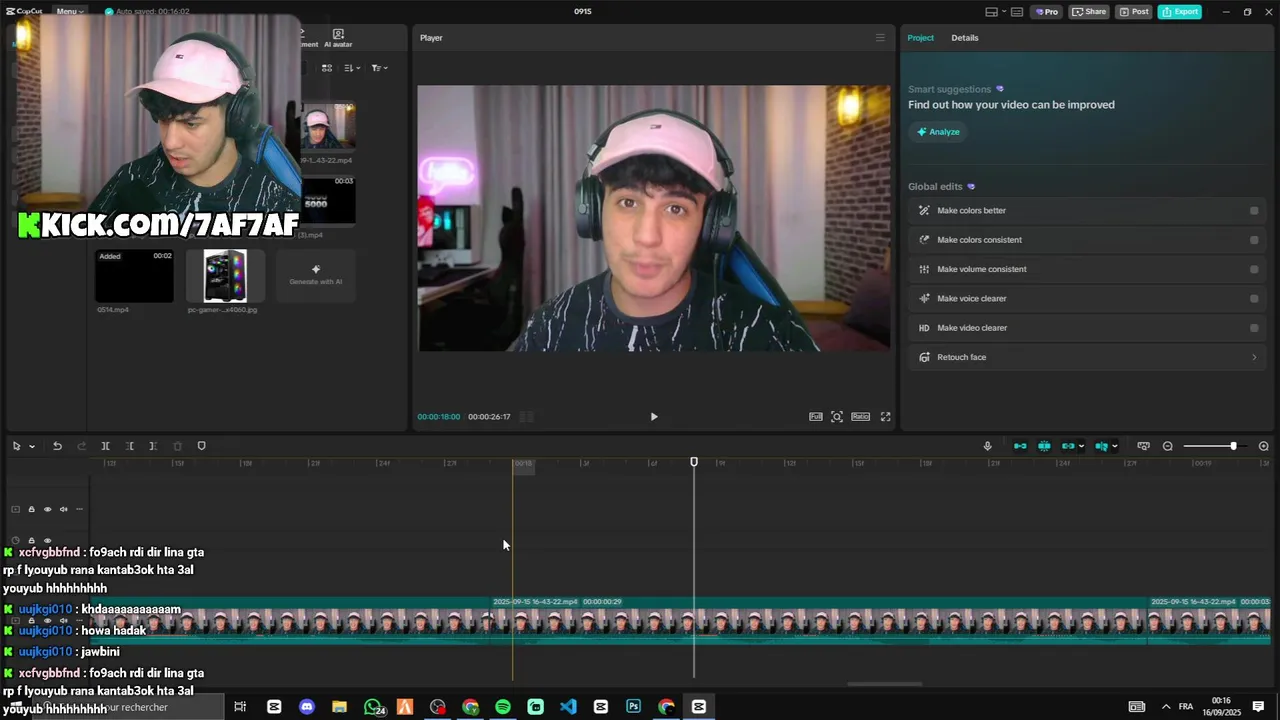Open the CapCut Menu dropdown

click(x=69, y=12)
